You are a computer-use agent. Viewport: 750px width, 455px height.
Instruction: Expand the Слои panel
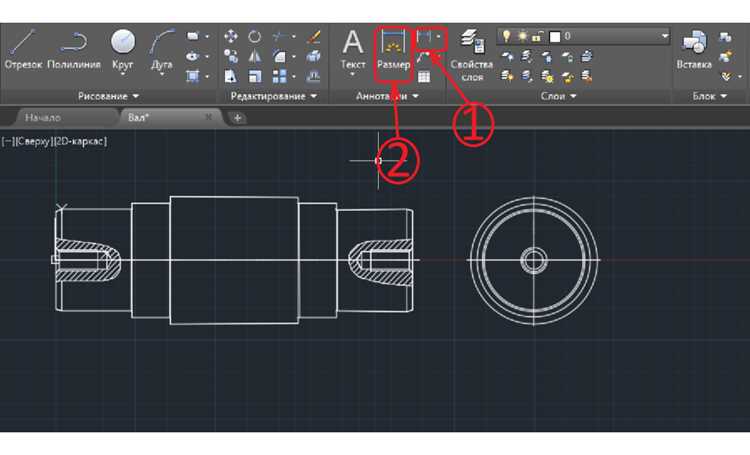tap(559, 96)
